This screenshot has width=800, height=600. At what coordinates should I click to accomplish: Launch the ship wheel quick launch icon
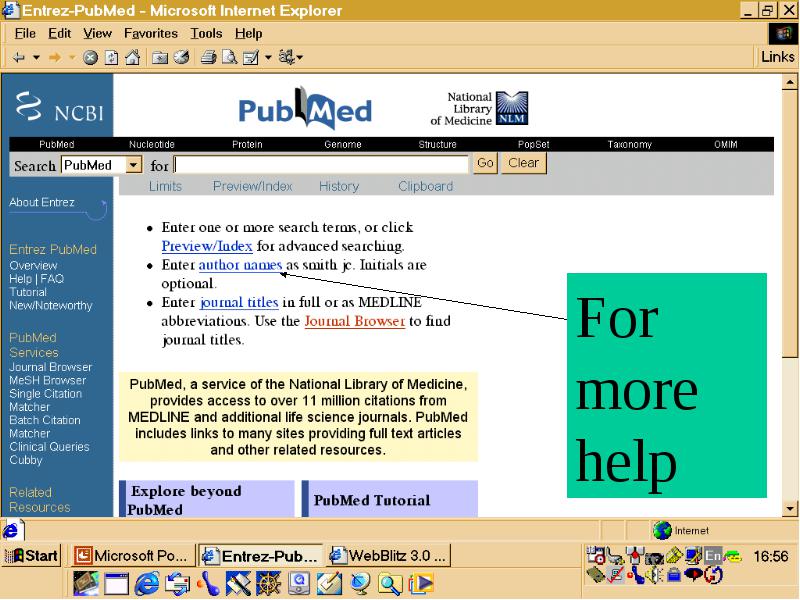tap(269, 584)
